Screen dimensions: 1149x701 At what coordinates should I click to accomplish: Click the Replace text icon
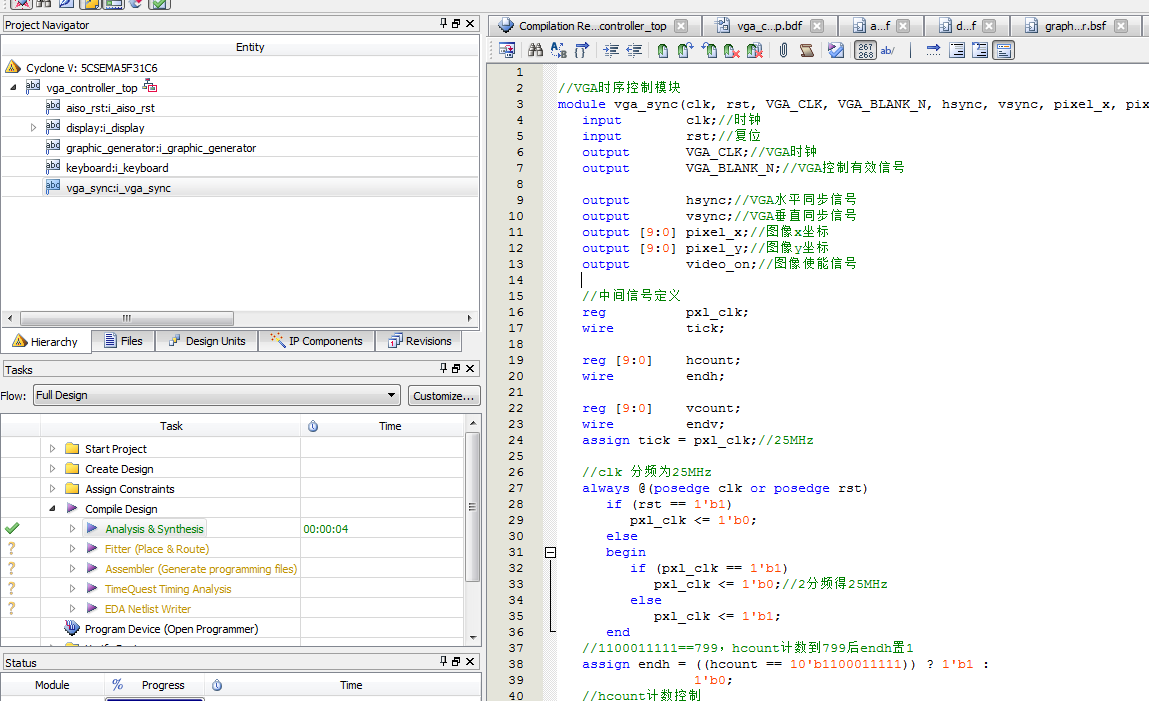point(557,50)
